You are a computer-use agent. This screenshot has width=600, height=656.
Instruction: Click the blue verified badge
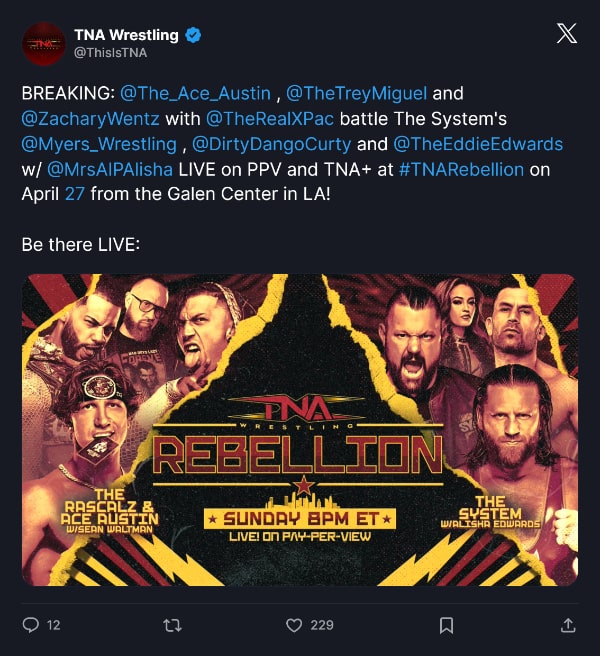(193, 35)
